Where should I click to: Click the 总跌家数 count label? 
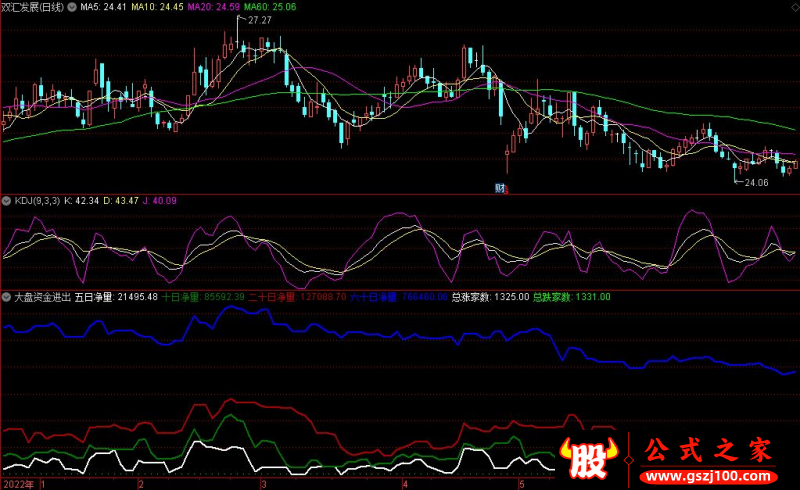coord(570,298)
